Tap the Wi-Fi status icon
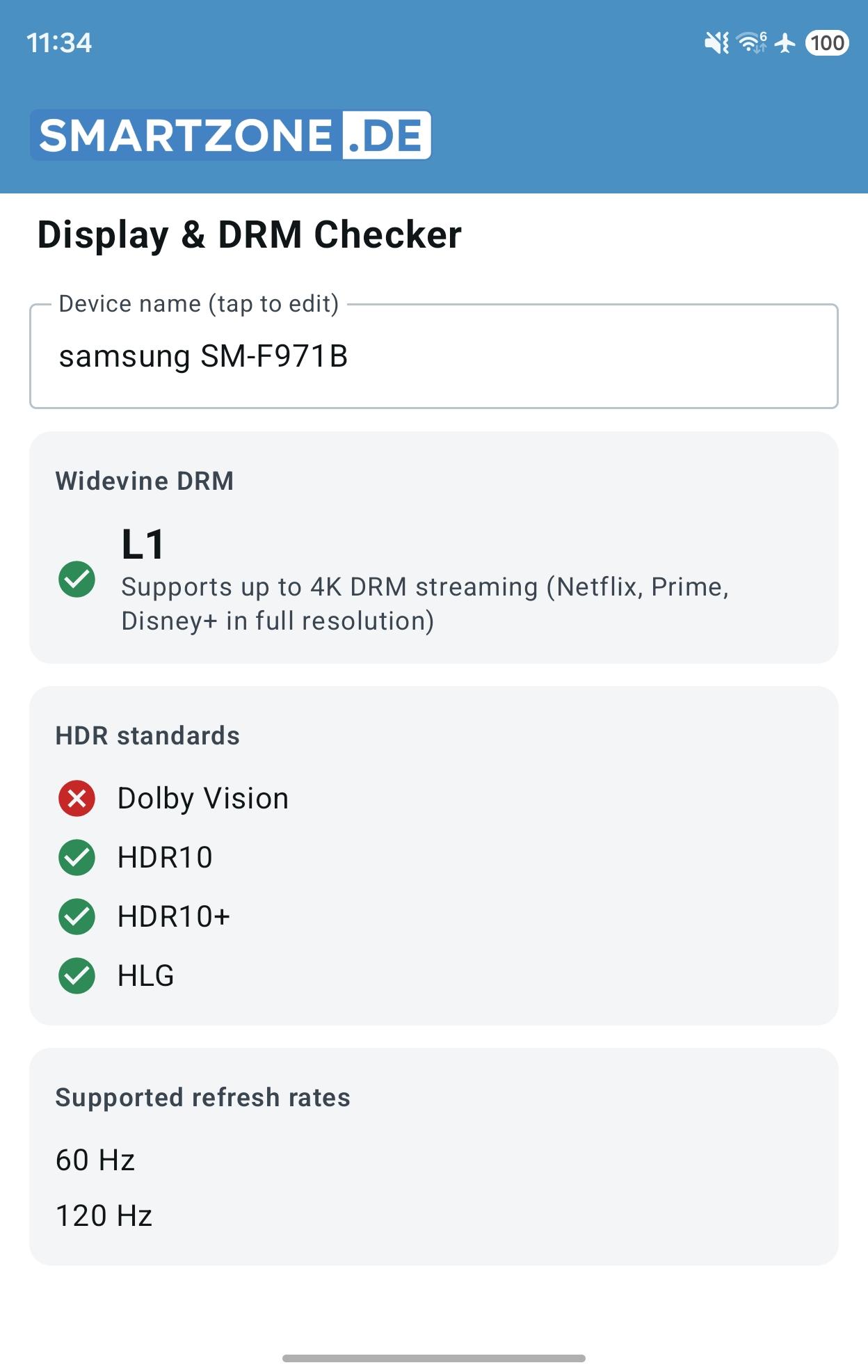The width and height of the screenshot is (868, 1372). click(x=752, y=42)
